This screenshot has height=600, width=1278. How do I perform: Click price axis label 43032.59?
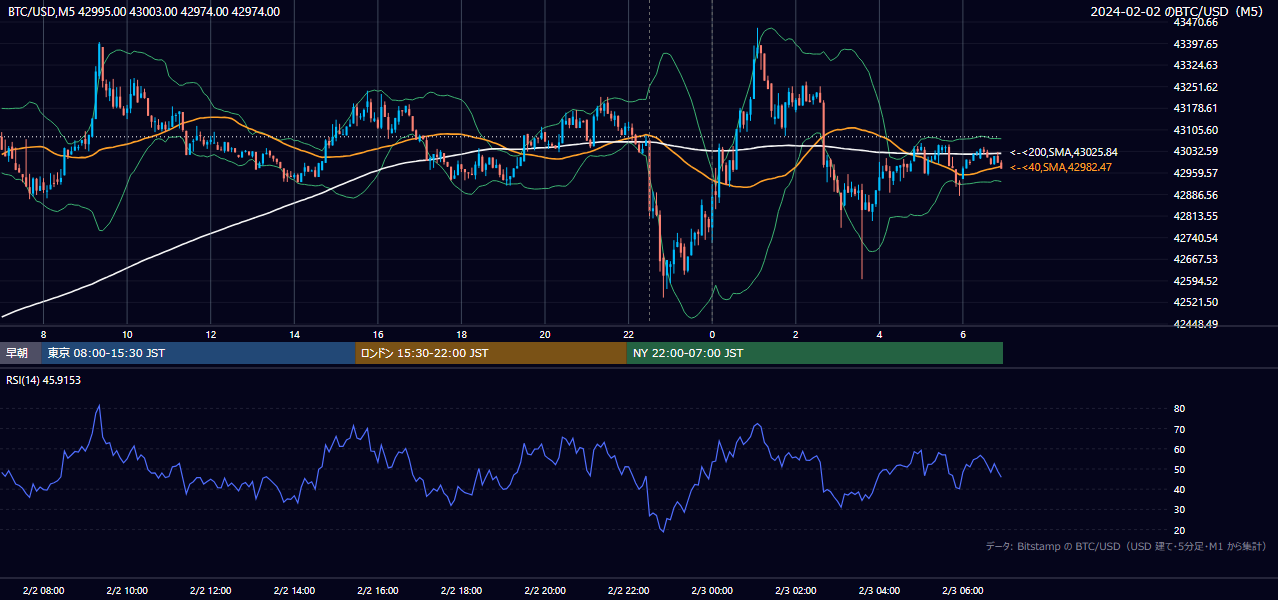1195,151
